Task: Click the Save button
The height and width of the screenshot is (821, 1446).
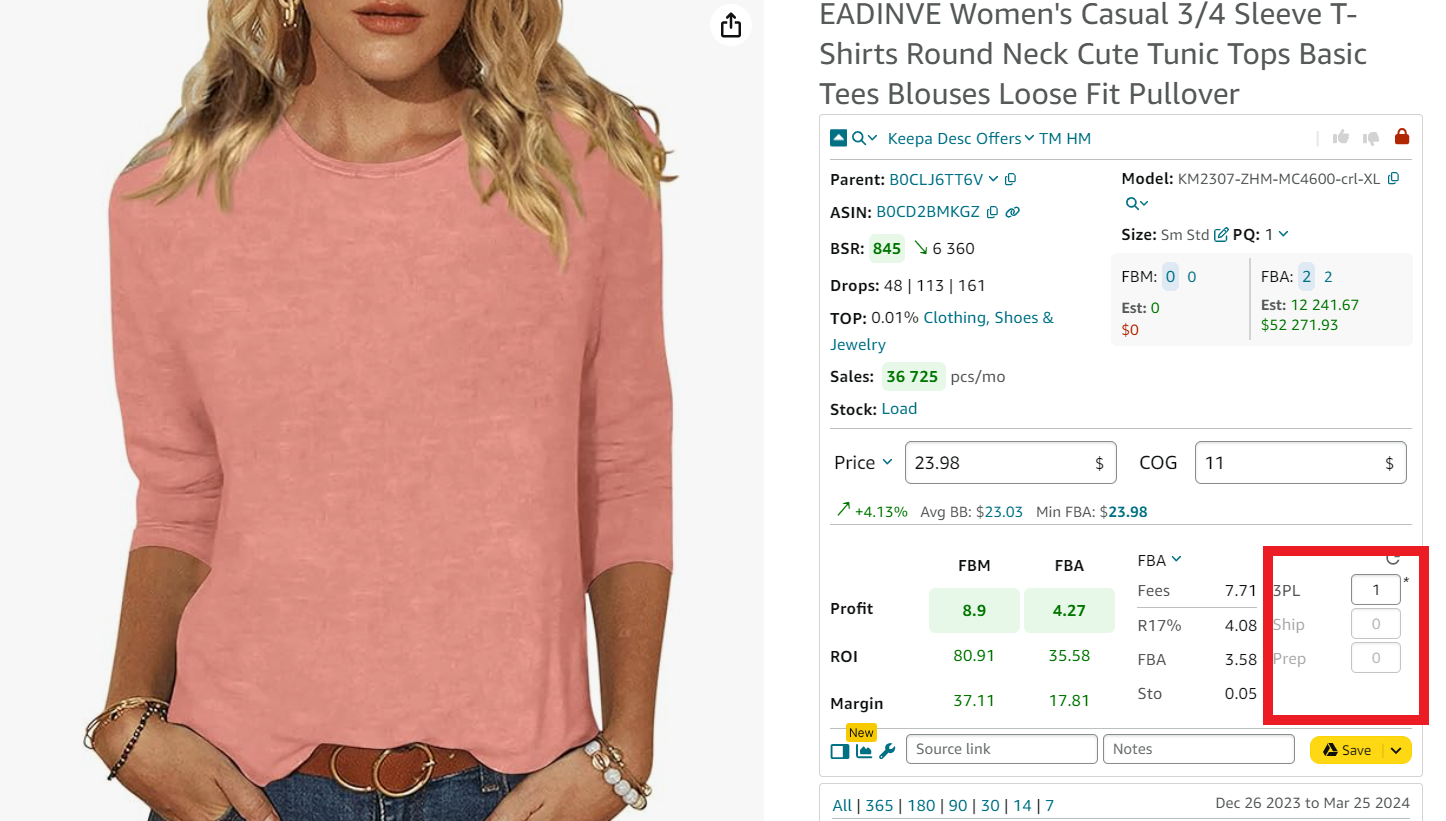Action: [1346, 750]
